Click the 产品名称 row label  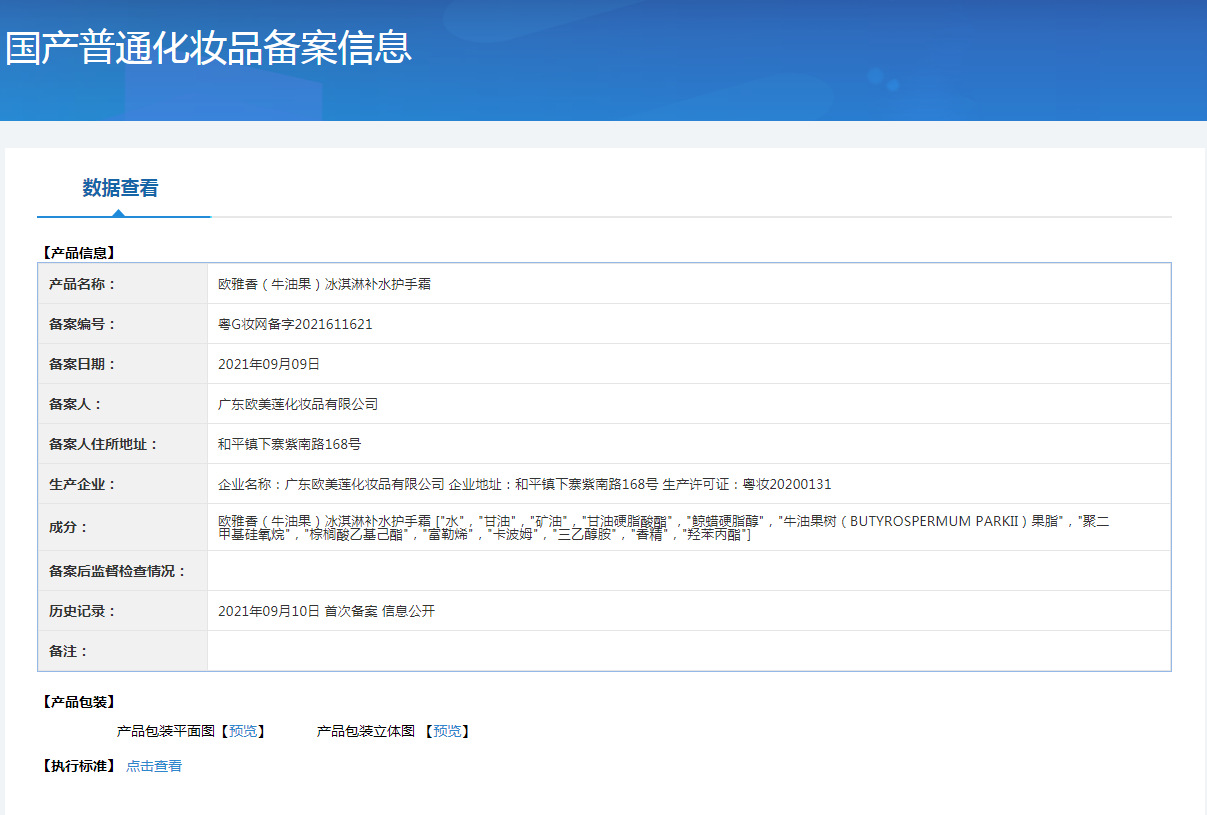[83, 284]
